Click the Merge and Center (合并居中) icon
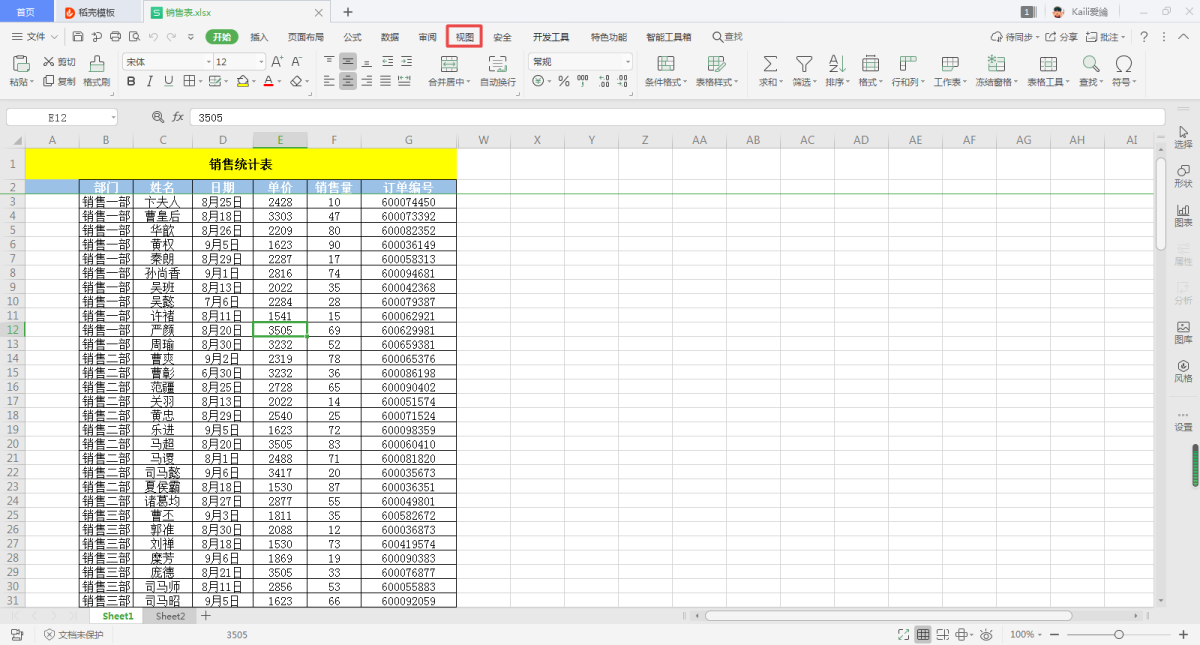The image size is (1200, 645). click(449, 64)
